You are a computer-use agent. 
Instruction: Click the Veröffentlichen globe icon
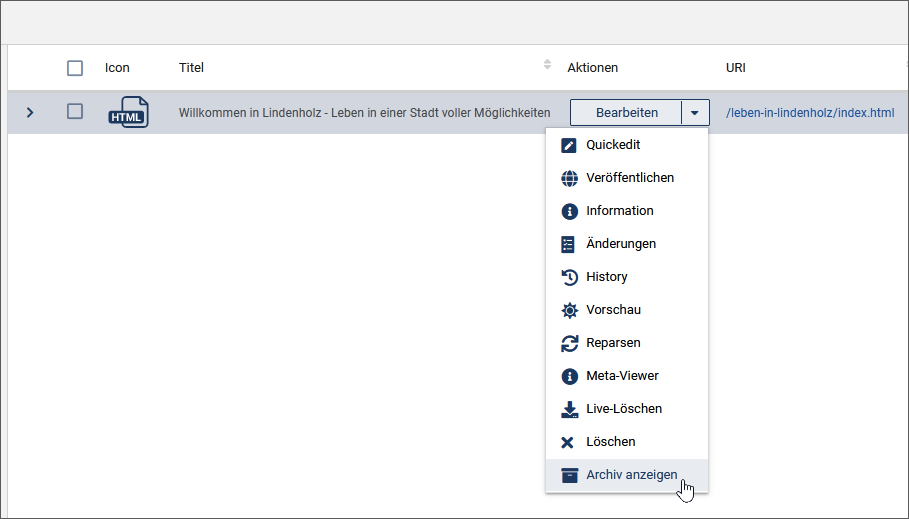click(x=569, y=178)
